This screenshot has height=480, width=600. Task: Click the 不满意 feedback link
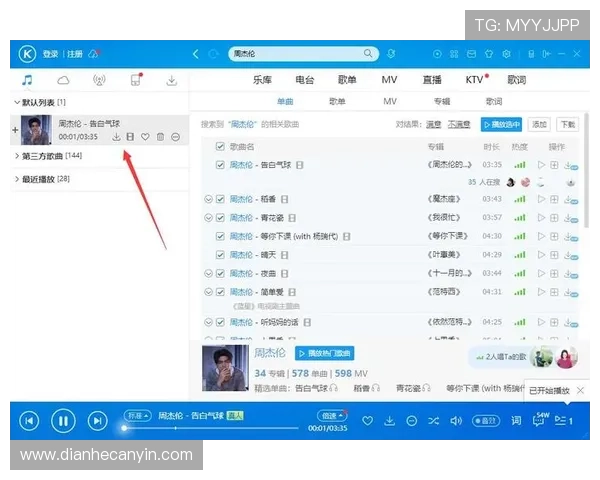click(459, 124)
